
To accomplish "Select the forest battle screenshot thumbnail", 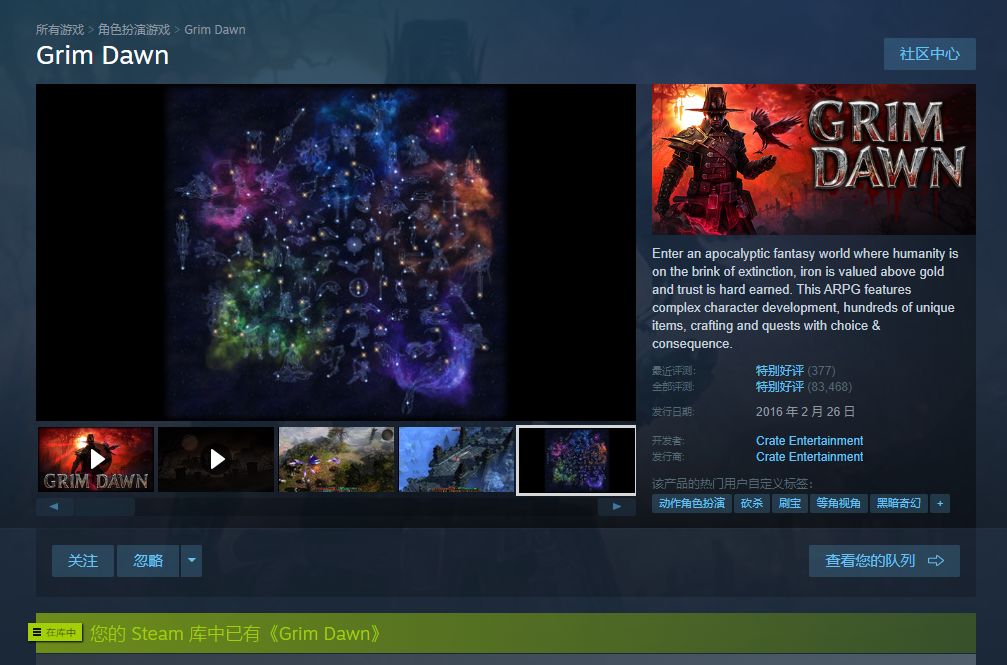I will point(337,459).
